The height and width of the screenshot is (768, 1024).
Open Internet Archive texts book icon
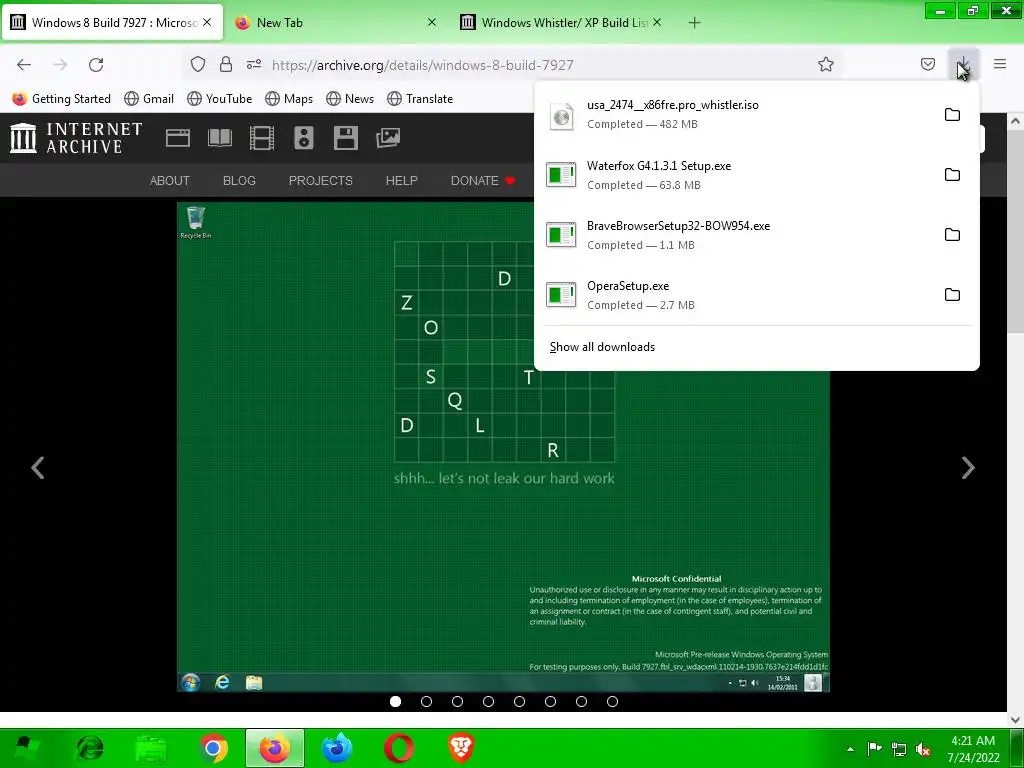pos(219,138)
